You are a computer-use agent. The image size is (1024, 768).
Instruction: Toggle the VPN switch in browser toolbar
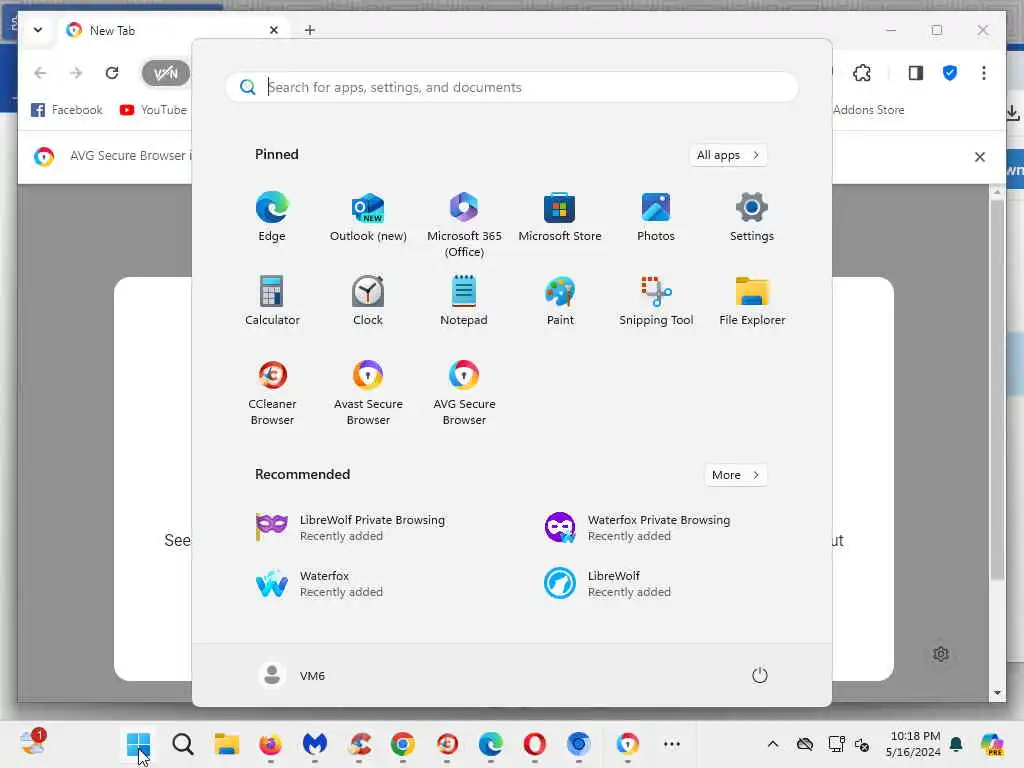(x=165, y=72)
